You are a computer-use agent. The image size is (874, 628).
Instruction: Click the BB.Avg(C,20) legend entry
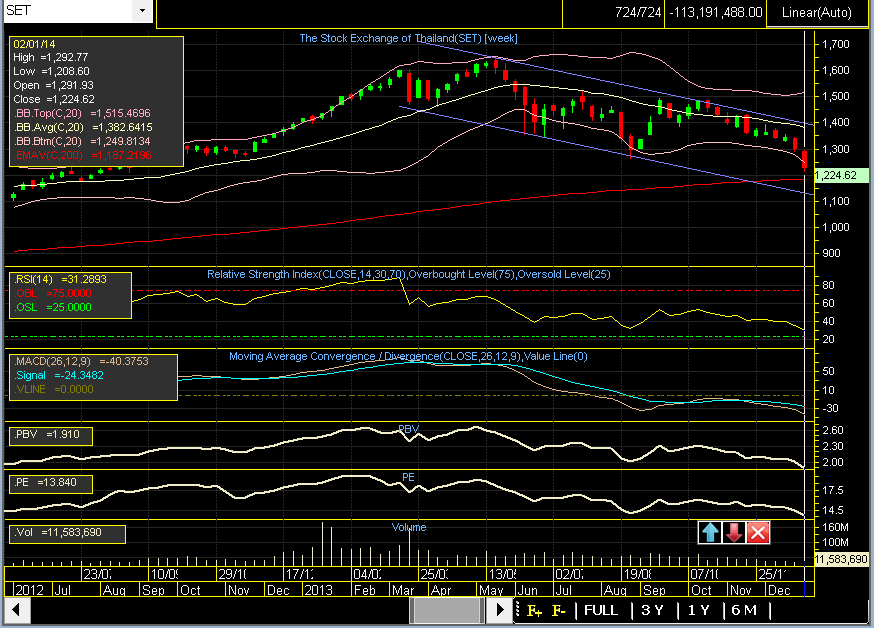(x=83, y=127)
